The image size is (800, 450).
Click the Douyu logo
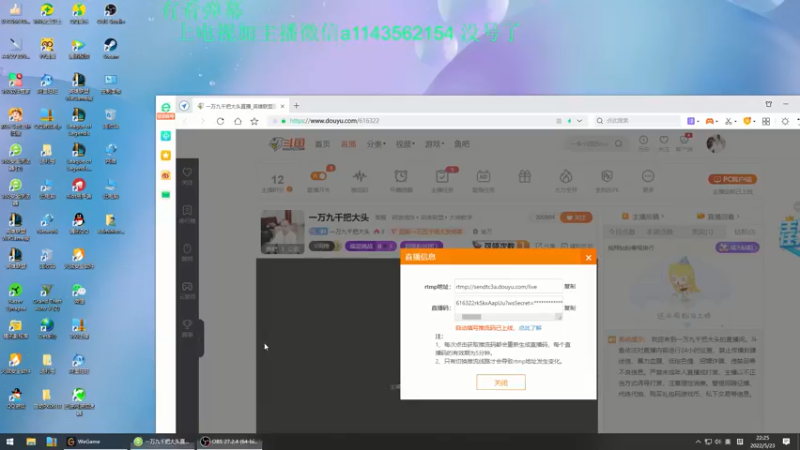[x=287, y=144]
